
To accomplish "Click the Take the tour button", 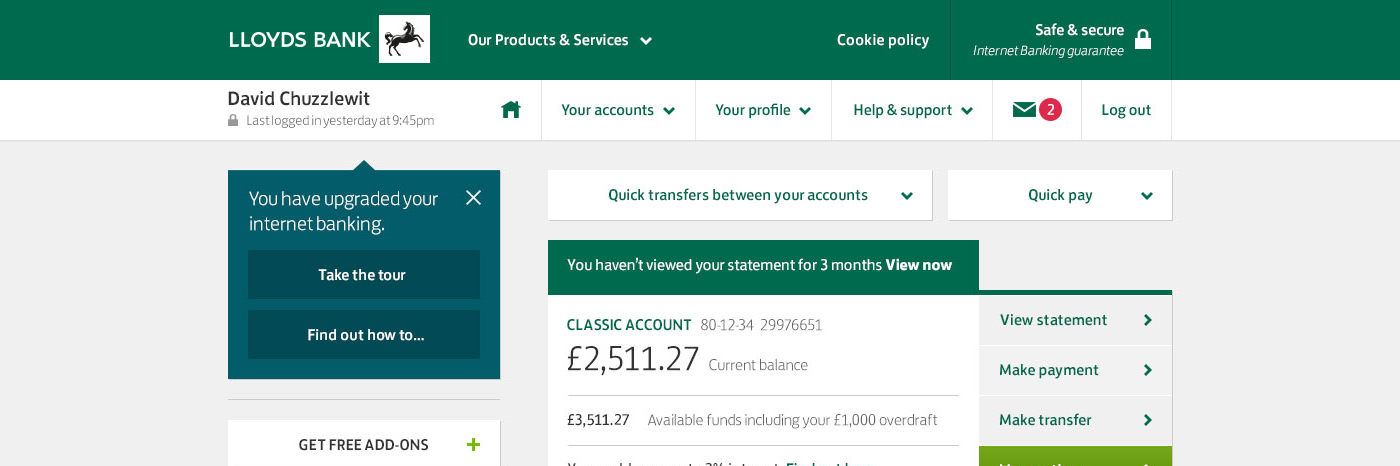I will click(364, 275).
